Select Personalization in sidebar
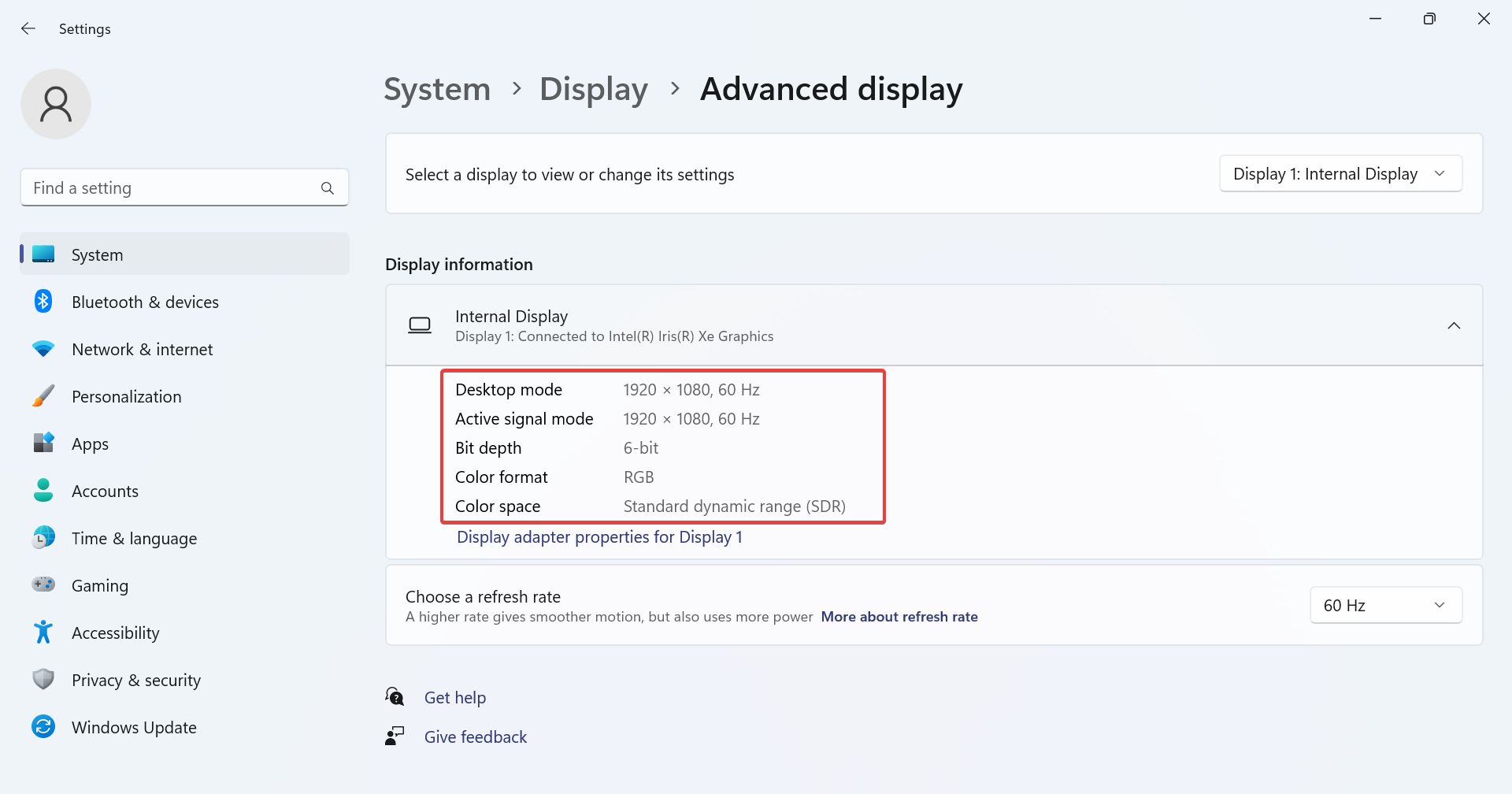 click(x=184, y=396)
